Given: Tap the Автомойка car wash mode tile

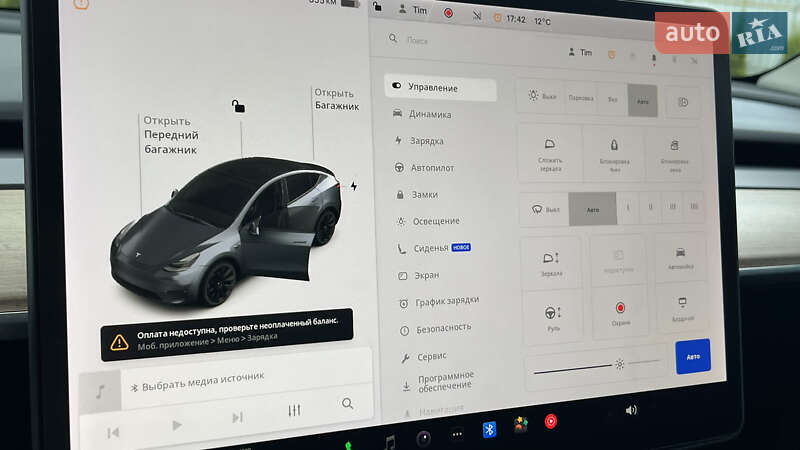Looking at the screenshot, I should tap(680, 258).
